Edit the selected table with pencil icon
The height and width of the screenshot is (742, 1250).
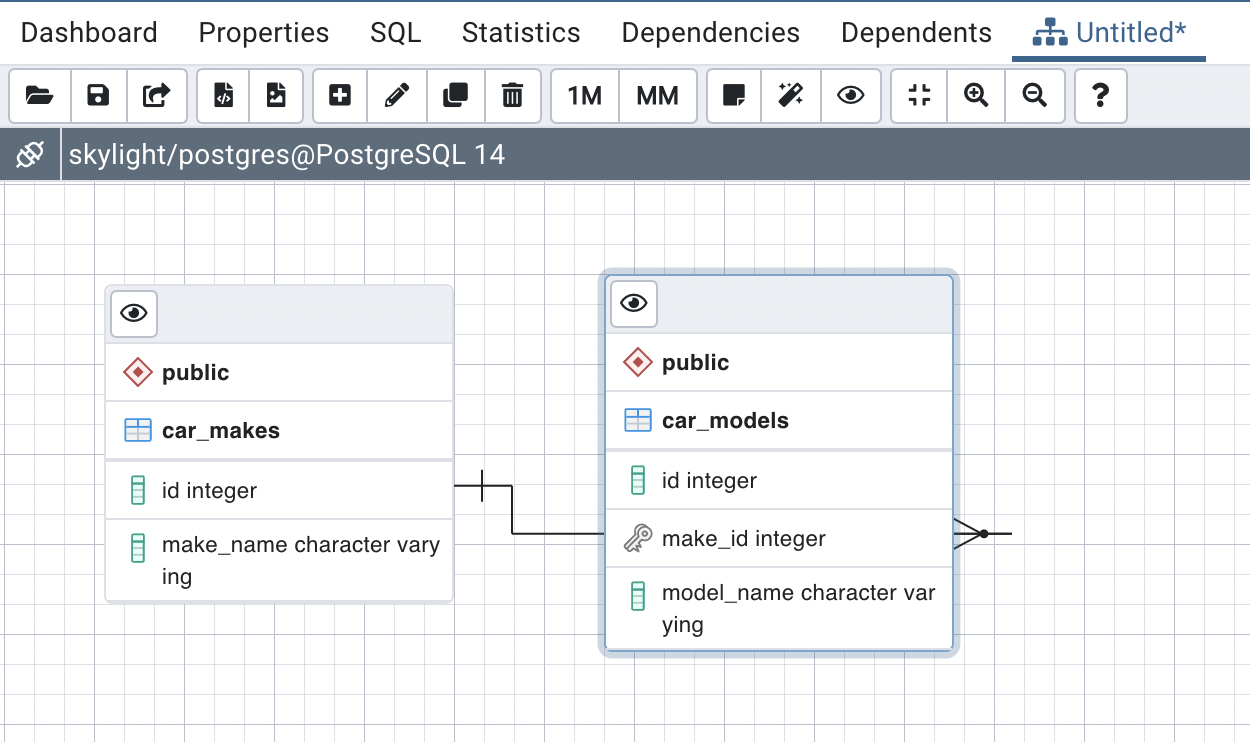(x=397, y=96)
